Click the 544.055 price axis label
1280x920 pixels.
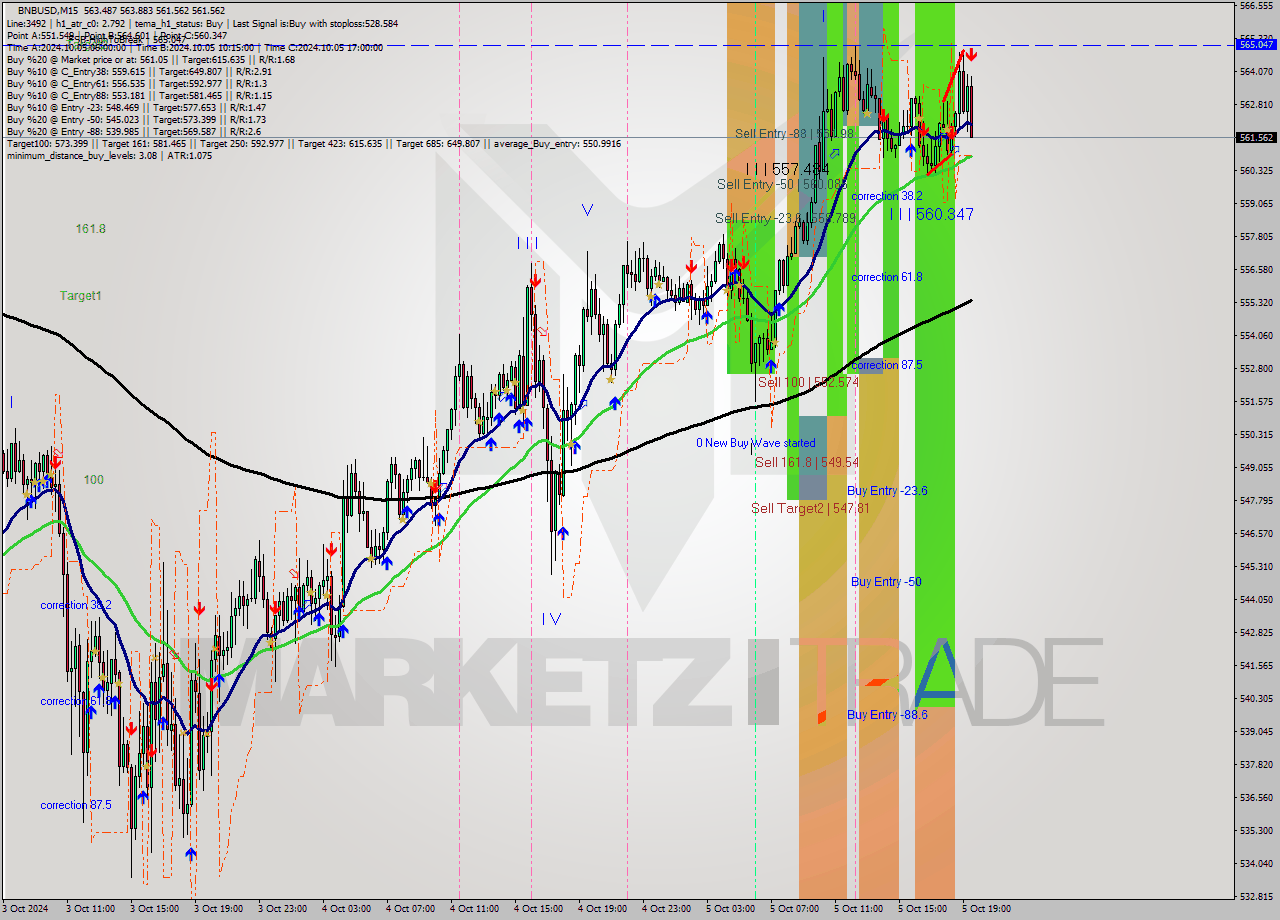(1256, 600)
